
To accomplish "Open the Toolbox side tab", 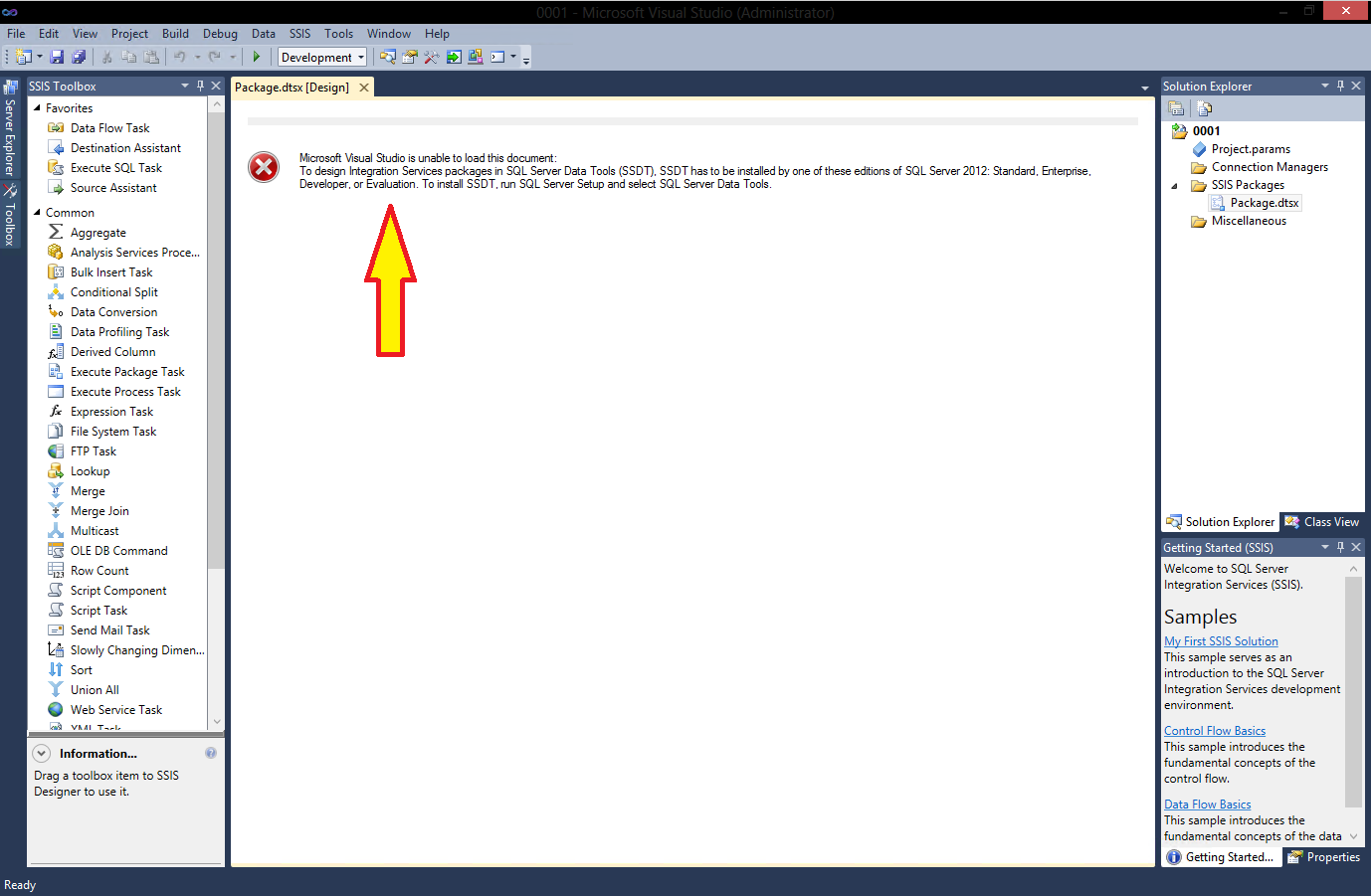I will (10, 216).
